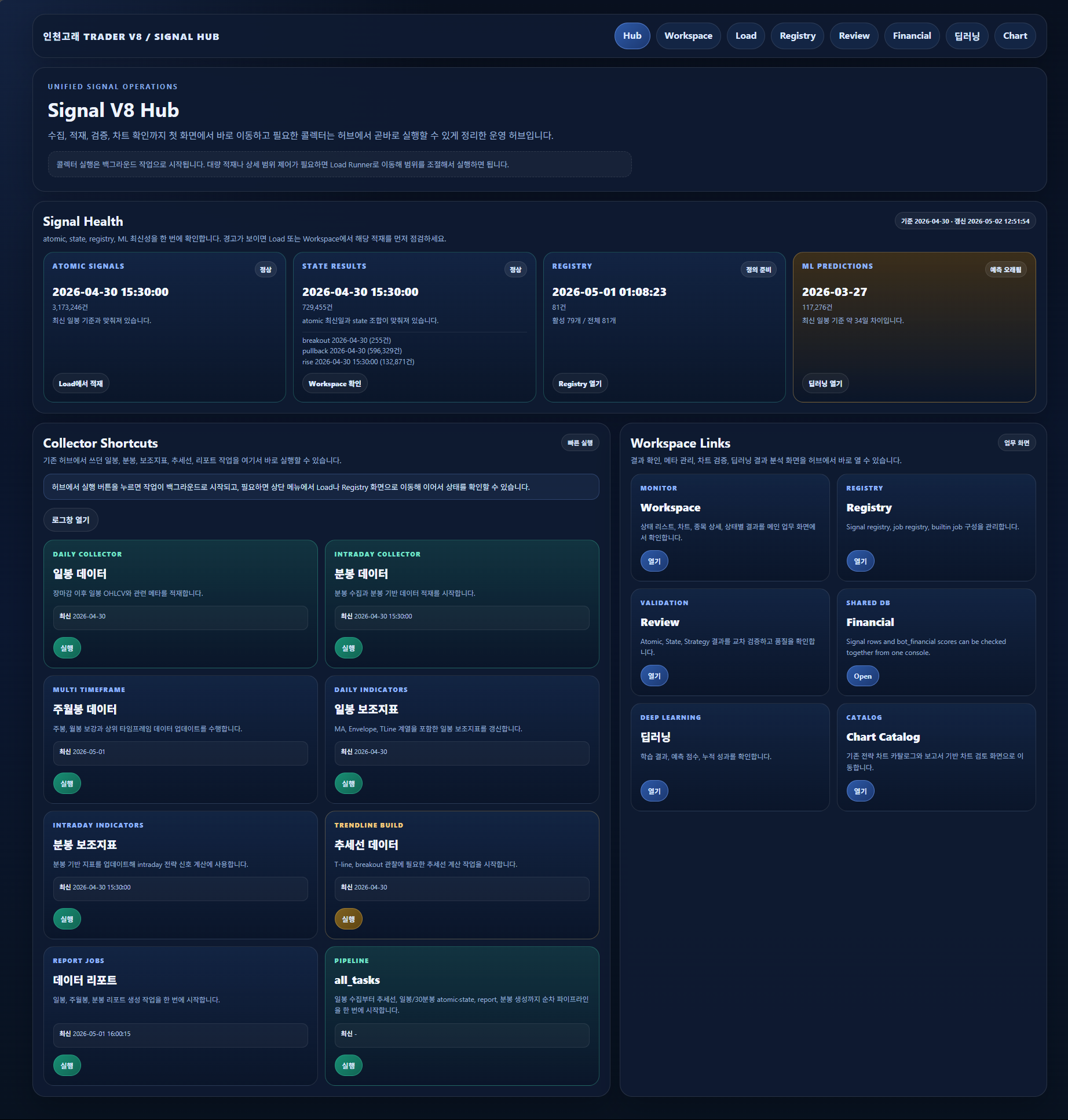The width and height of the screenshot is (1068, 1120).
Task: Click the 정상 badge on State Results
Action: tap(515, 269)
